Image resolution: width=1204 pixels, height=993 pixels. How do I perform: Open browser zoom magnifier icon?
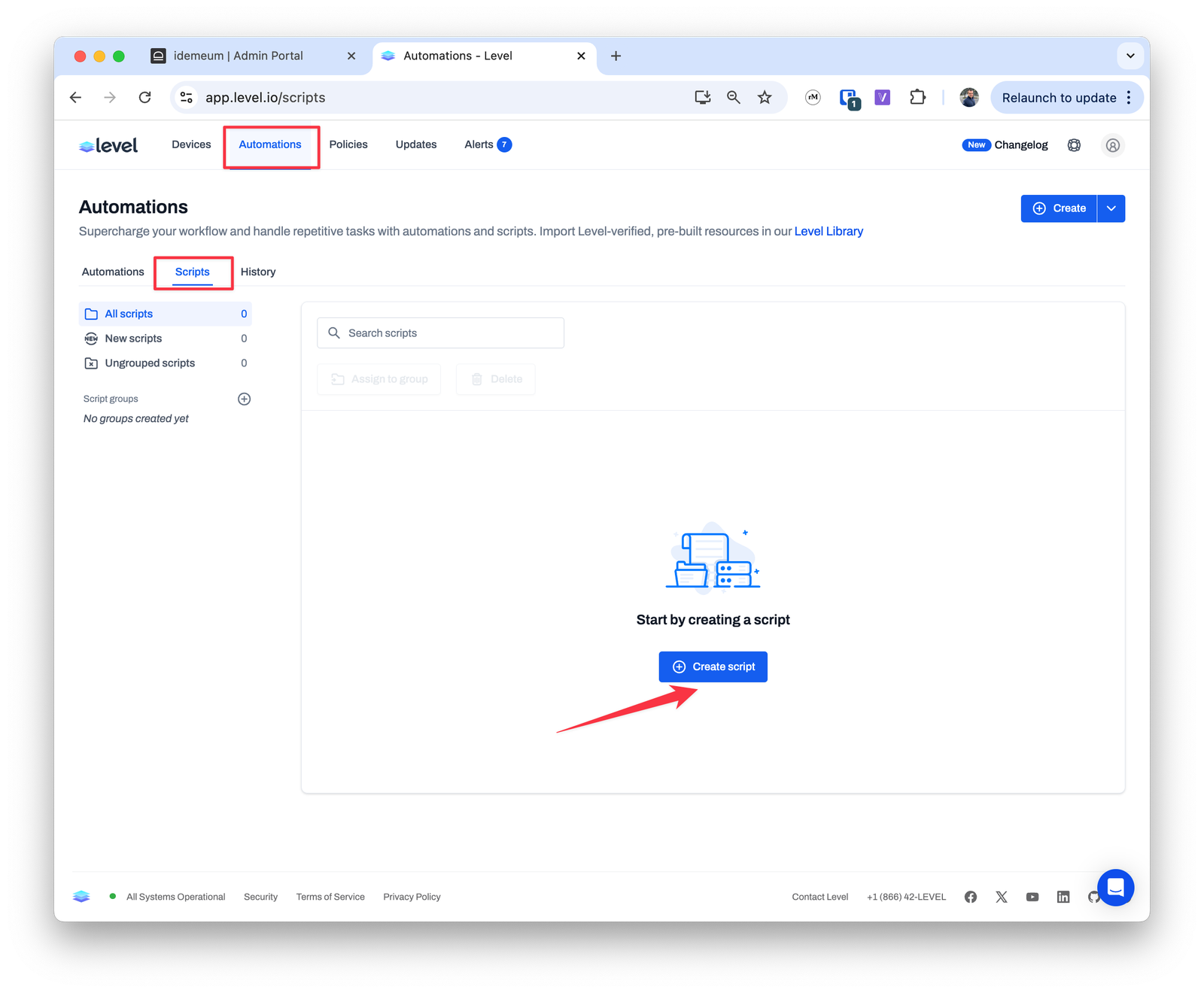(x=734, y=97)
